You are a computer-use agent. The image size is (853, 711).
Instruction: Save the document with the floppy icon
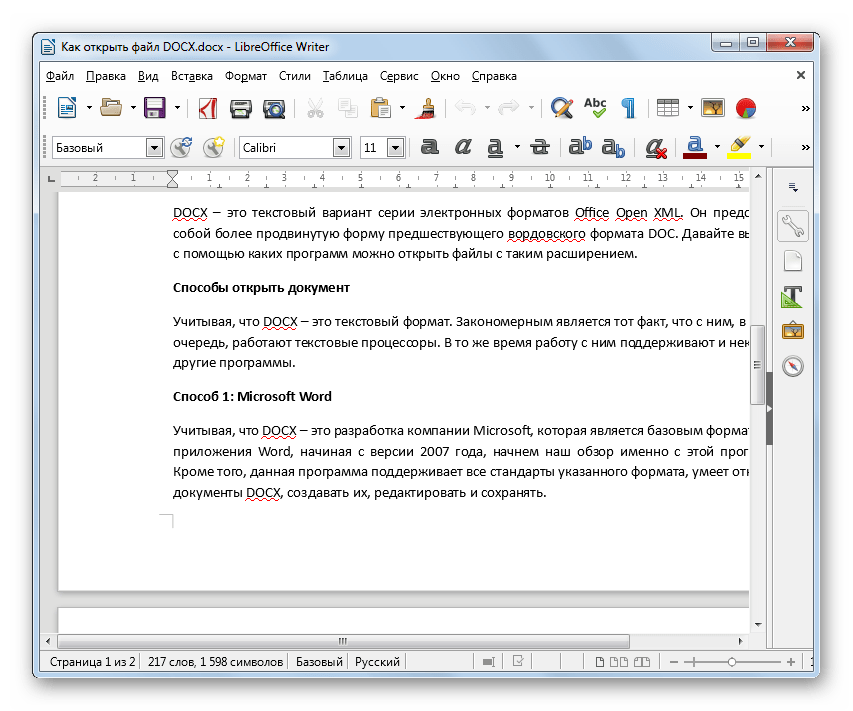point(155,108)
